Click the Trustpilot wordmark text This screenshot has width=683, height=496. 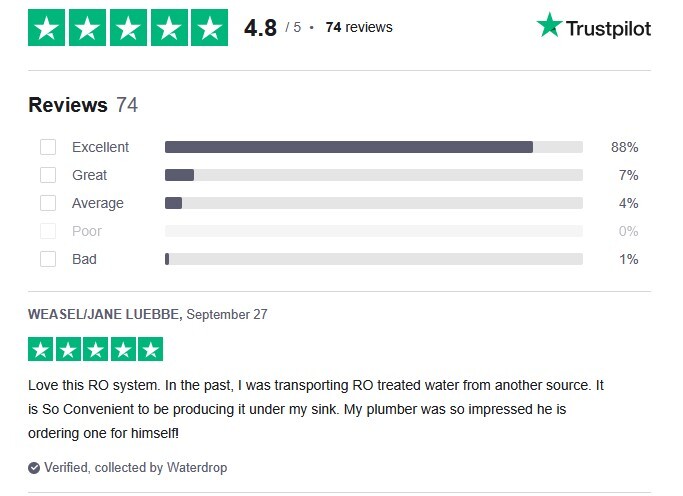608,28
